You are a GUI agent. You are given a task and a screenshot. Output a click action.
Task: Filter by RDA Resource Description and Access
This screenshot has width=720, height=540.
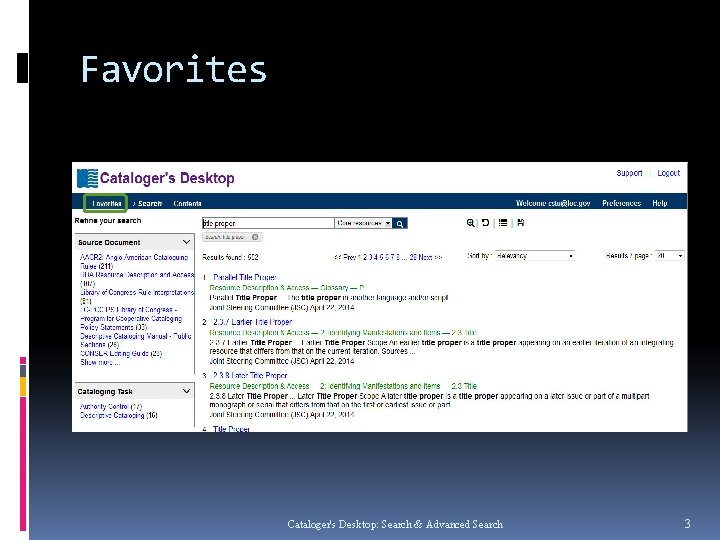click(137, 279)
